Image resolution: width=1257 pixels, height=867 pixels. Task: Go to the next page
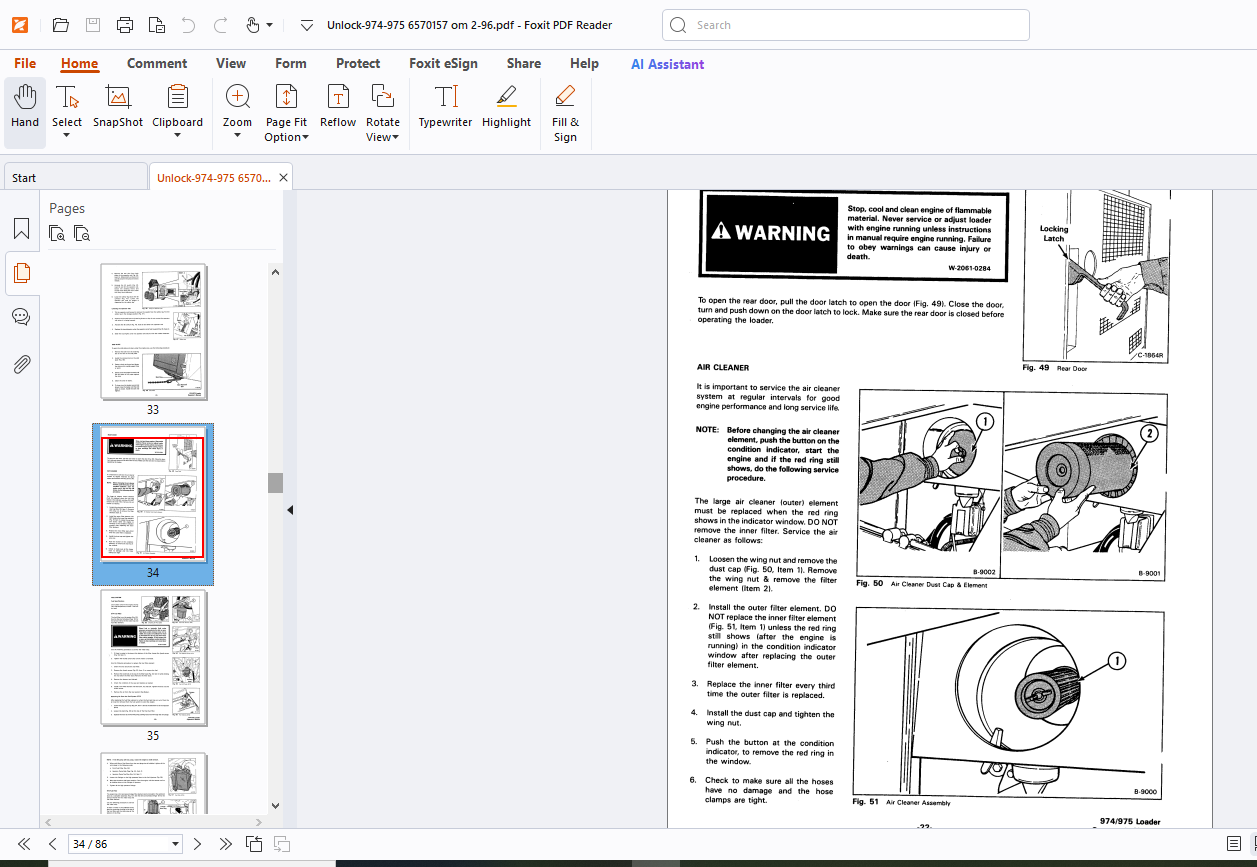198,844
